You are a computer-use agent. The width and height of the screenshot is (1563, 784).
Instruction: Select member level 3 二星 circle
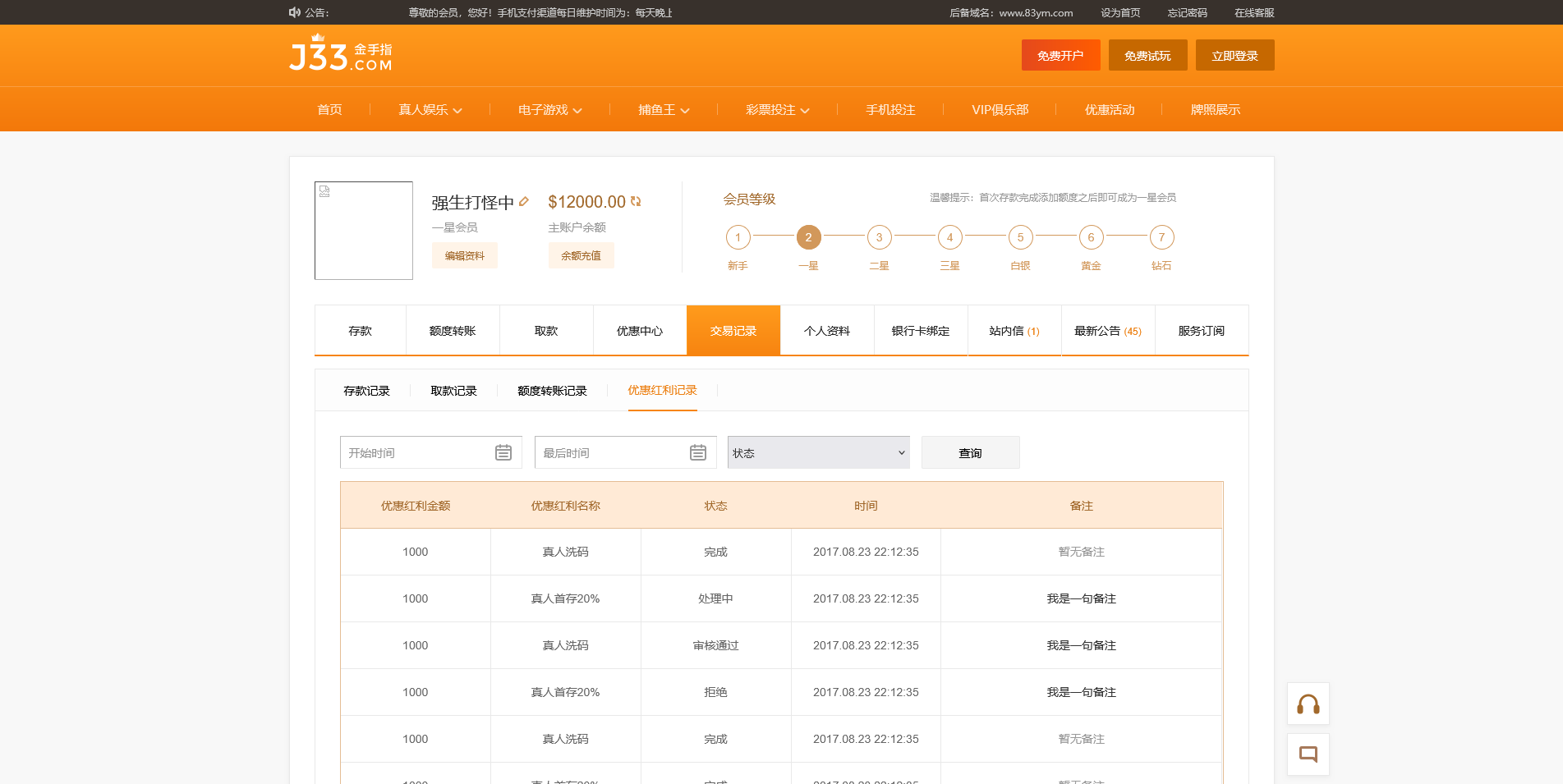[879, 237]
